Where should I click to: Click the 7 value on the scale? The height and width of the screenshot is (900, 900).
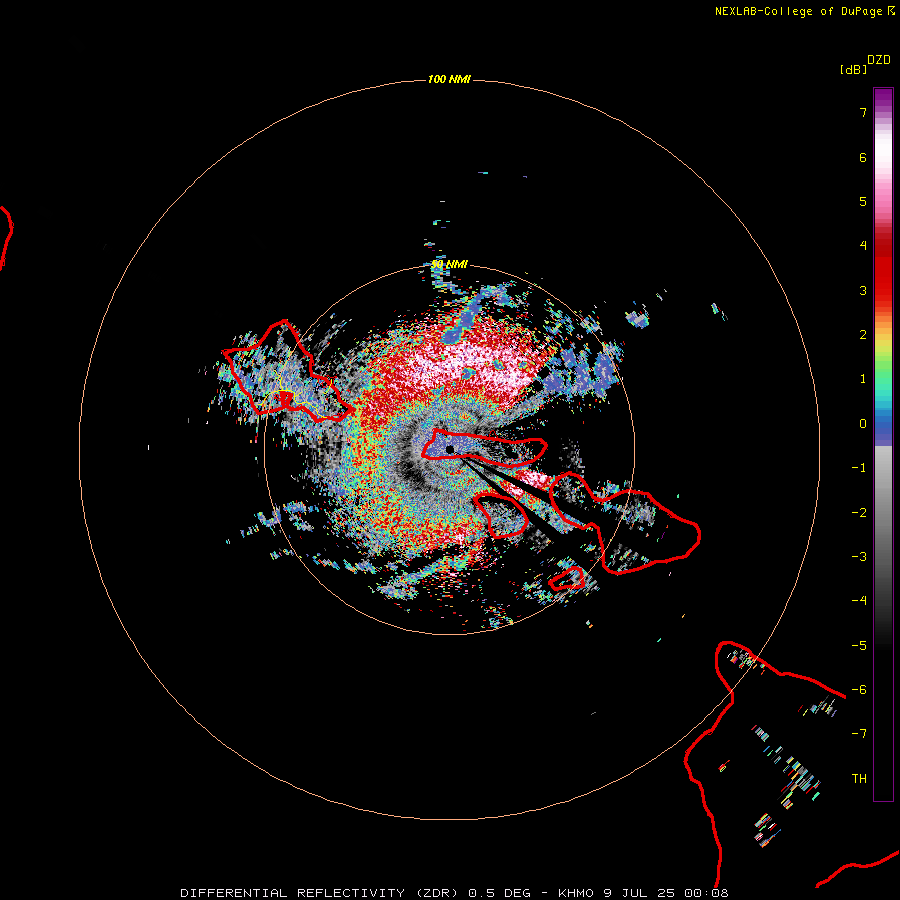tap(863, 112)
